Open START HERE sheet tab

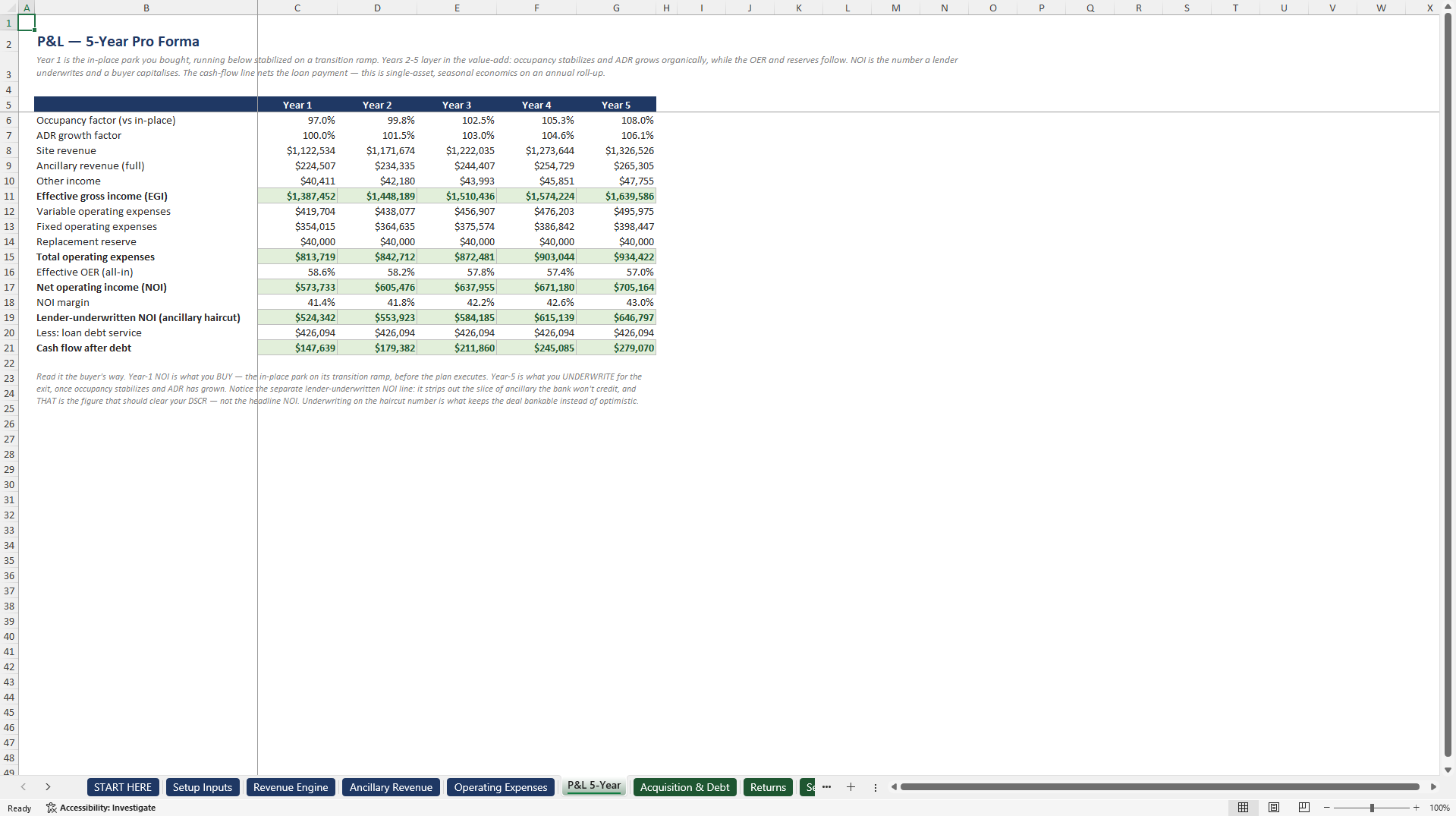pyautogui.click(x=123, y=787)
